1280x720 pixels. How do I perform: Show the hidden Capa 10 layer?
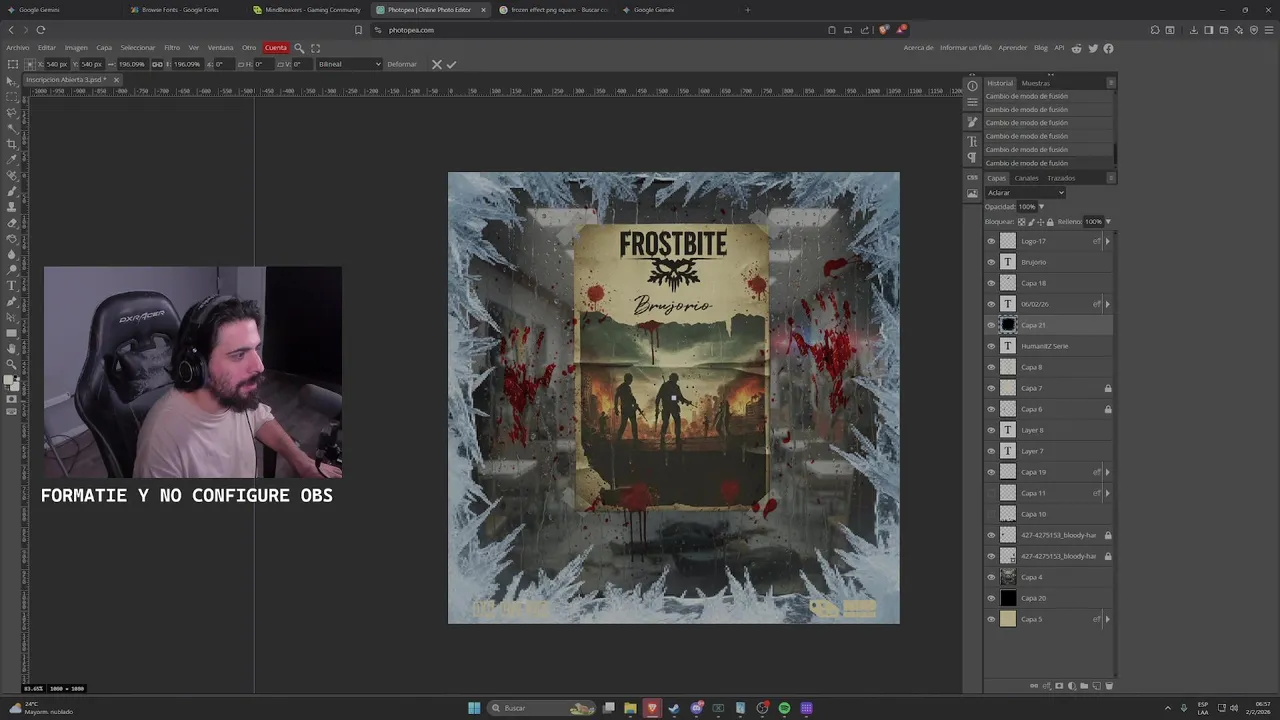pyautogui.click(x=991, y=514)
